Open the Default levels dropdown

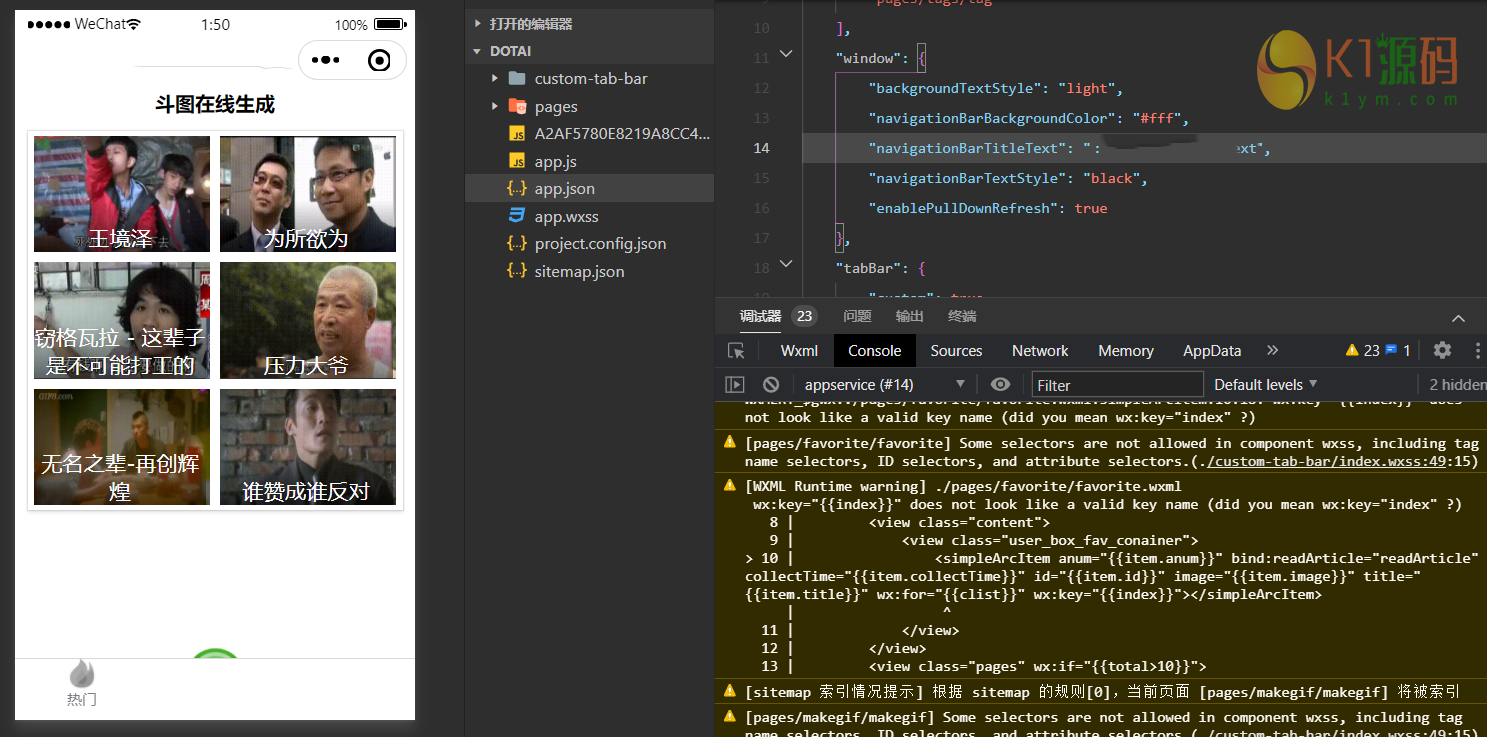point(1265,385)
